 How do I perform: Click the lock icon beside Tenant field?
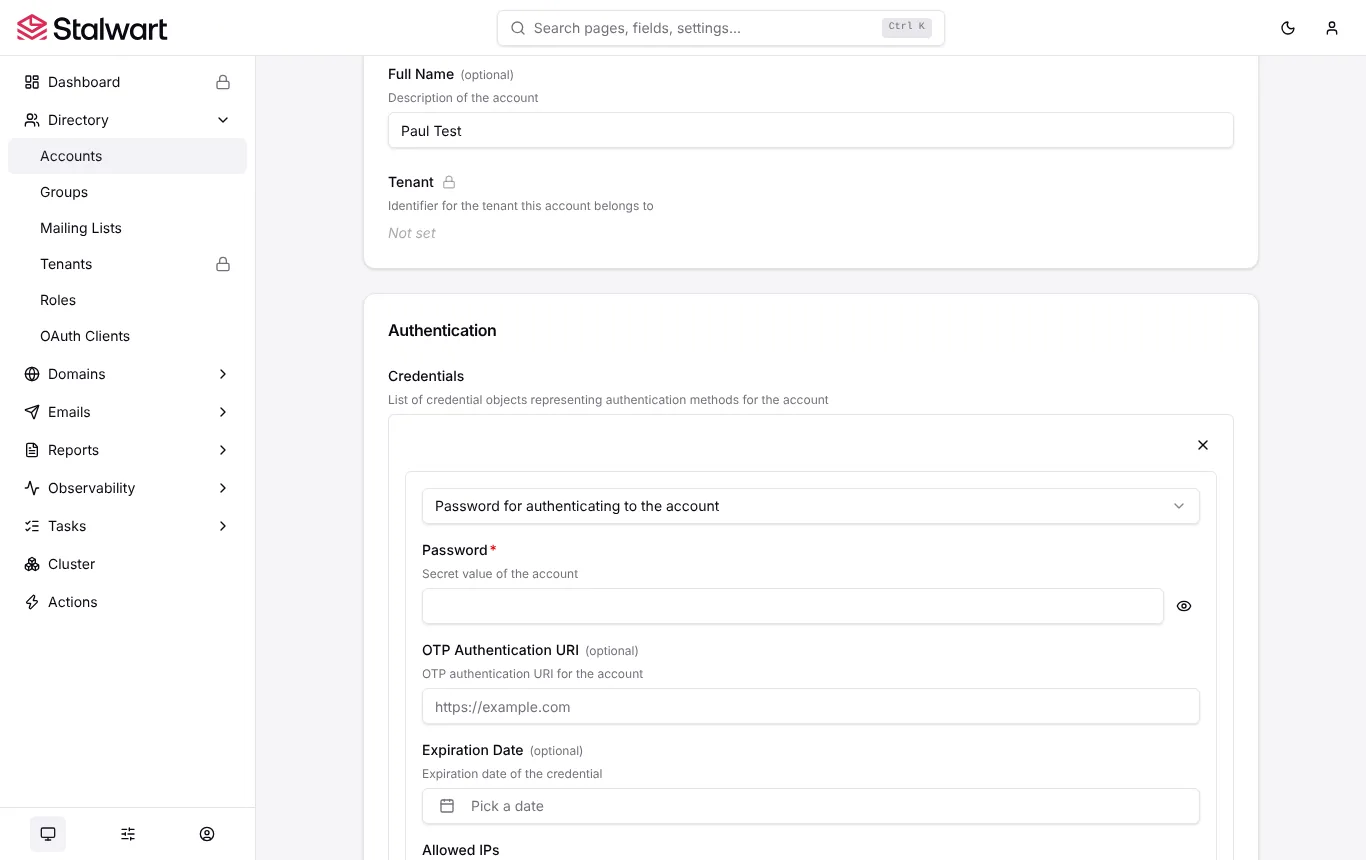(x=449, y=182)
